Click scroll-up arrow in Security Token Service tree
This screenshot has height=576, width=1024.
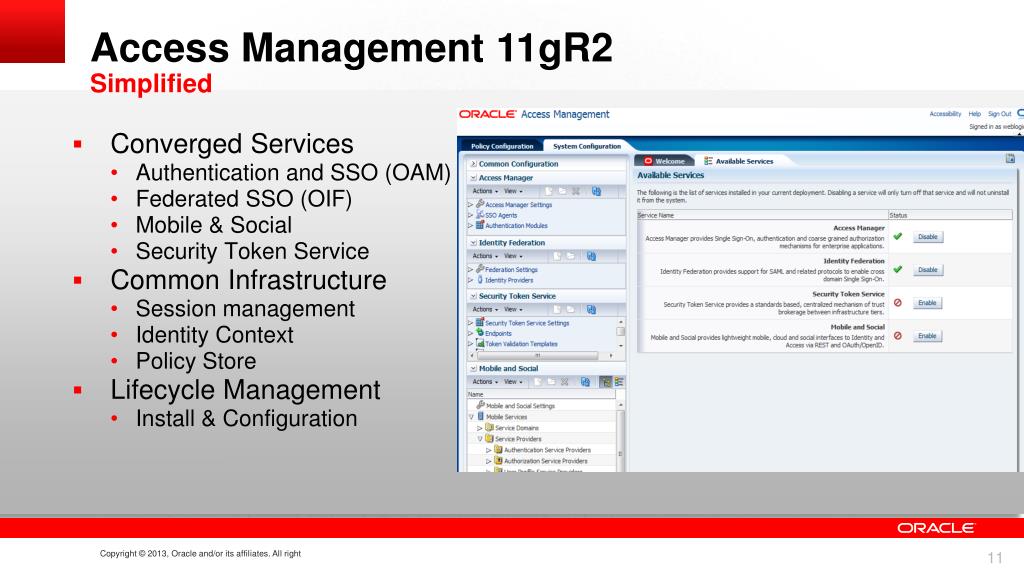point(620,322)
